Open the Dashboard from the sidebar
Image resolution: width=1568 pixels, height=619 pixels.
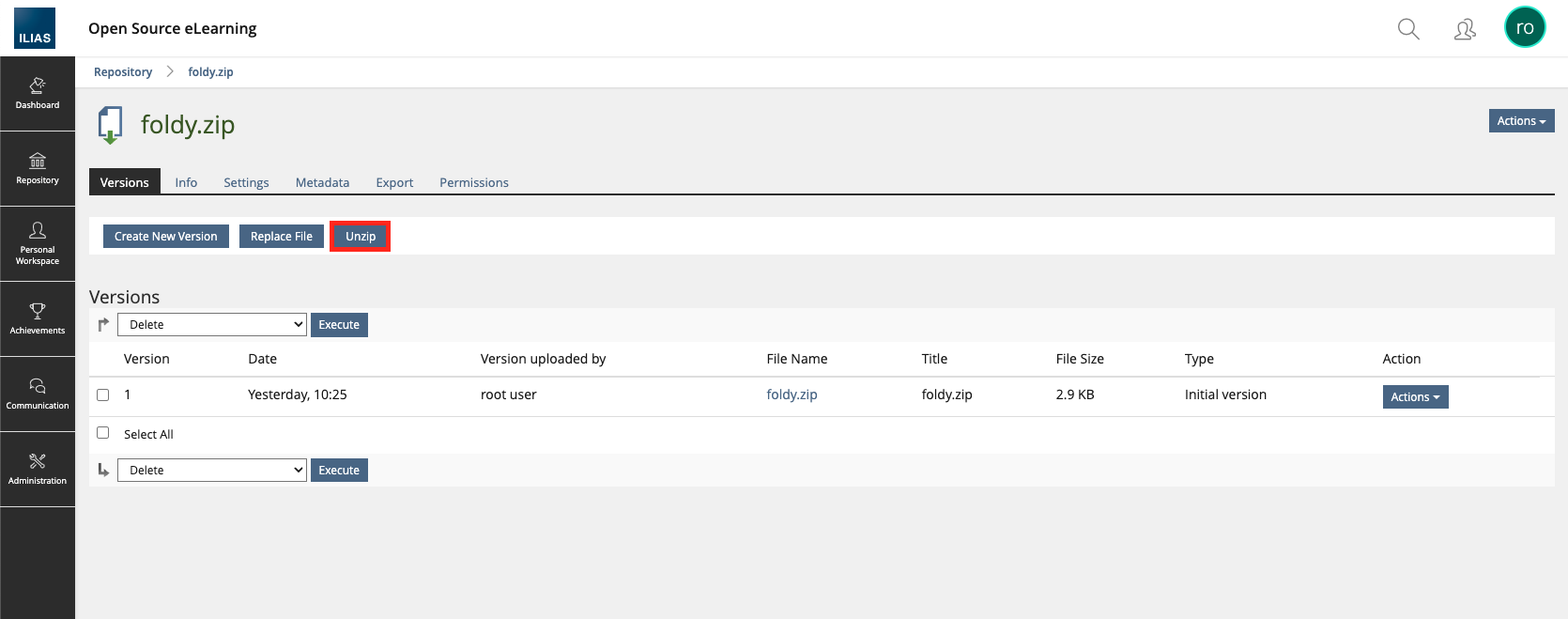38,93
